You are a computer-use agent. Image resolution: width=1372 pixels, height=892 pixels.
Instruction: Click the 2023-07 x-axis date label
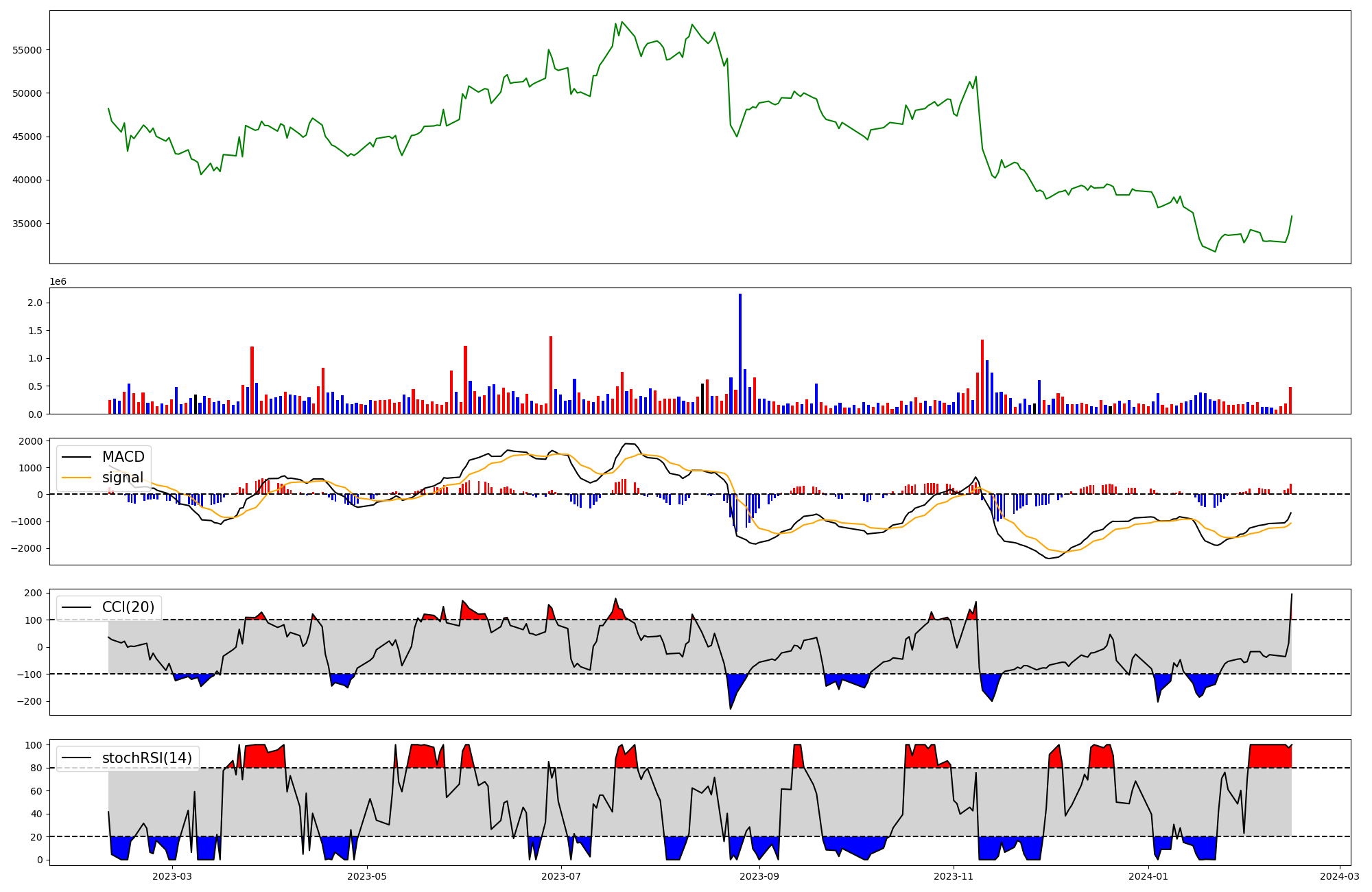click(562, 876)
